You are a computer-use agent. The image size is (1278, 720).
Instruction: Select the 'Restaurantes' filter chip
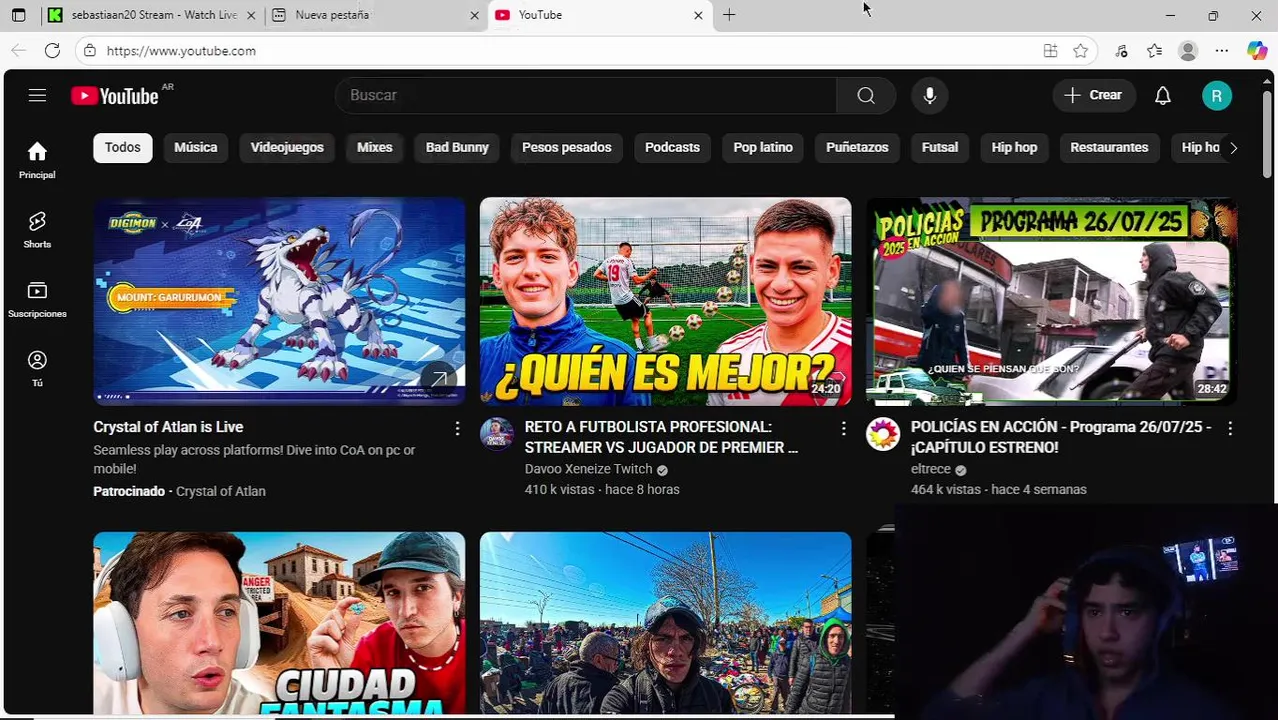pos(1109,147)
